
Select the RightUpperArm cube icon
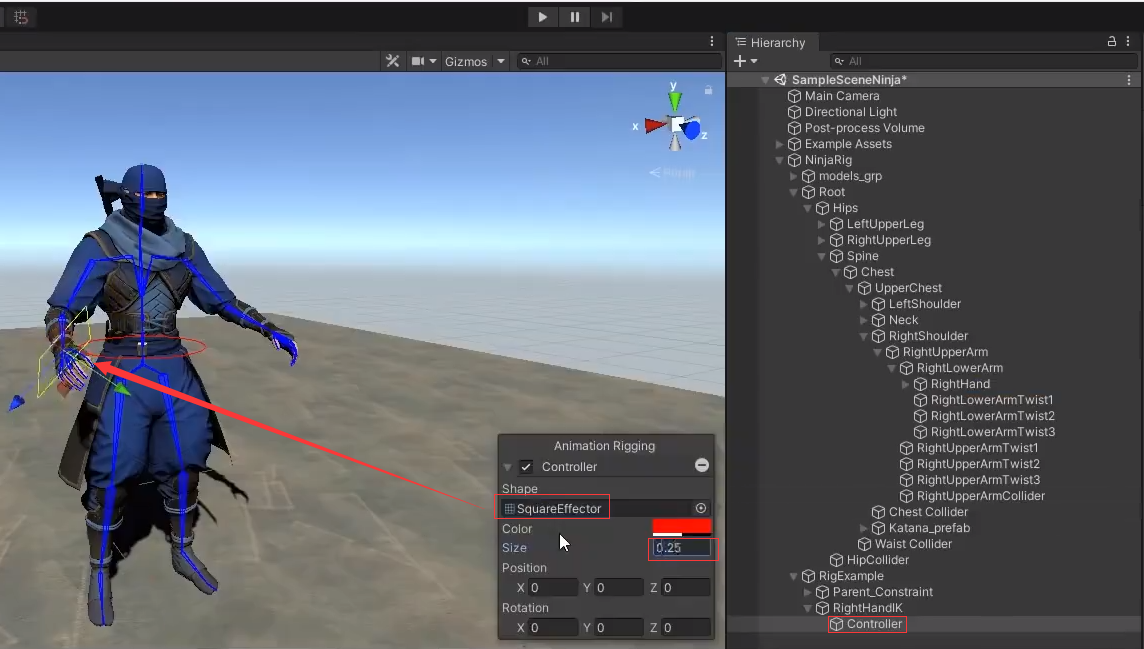click(892, 352)
